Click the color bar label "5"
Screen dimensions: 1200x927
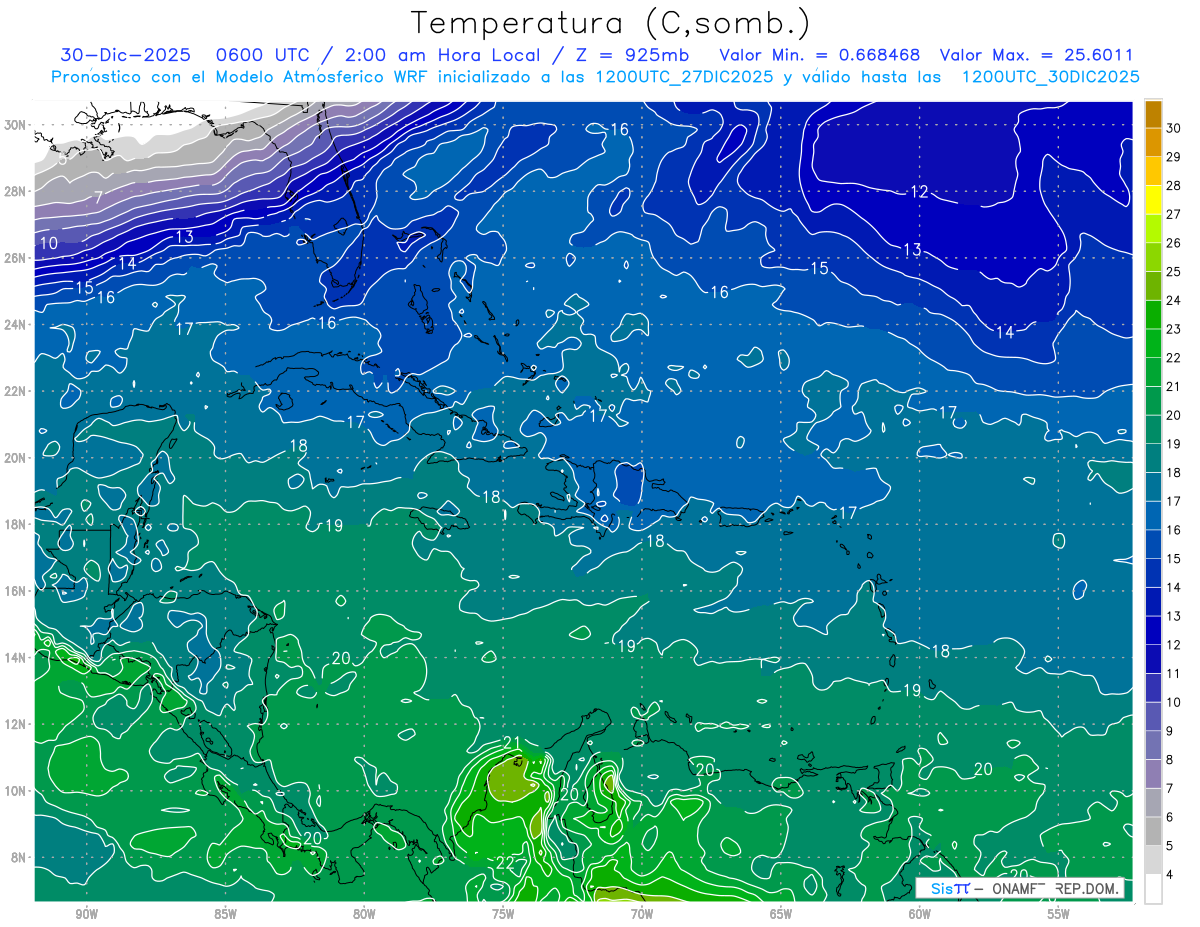point(1170,846)
